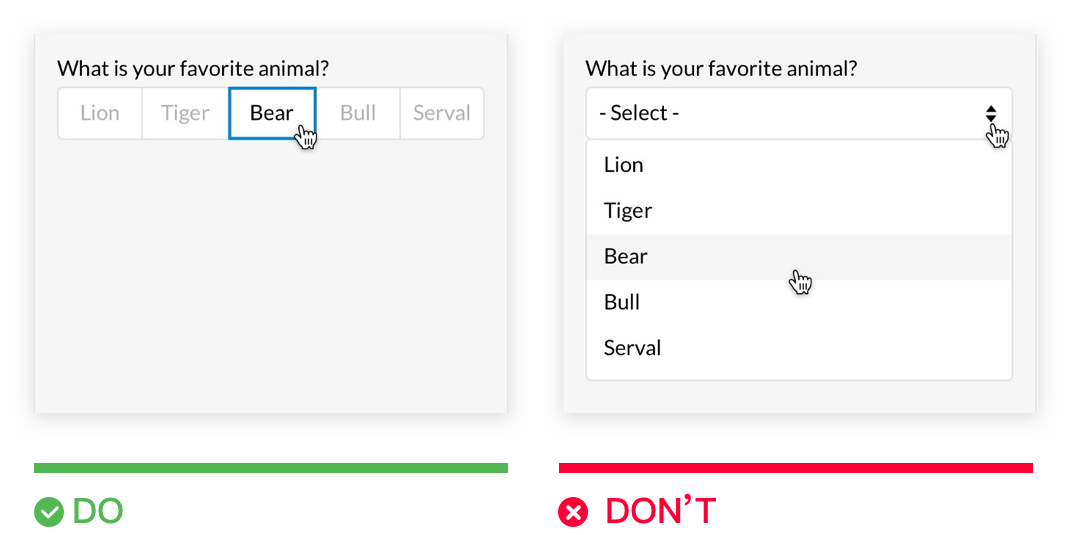Click the green DO checkmark icon

[49, 512]
